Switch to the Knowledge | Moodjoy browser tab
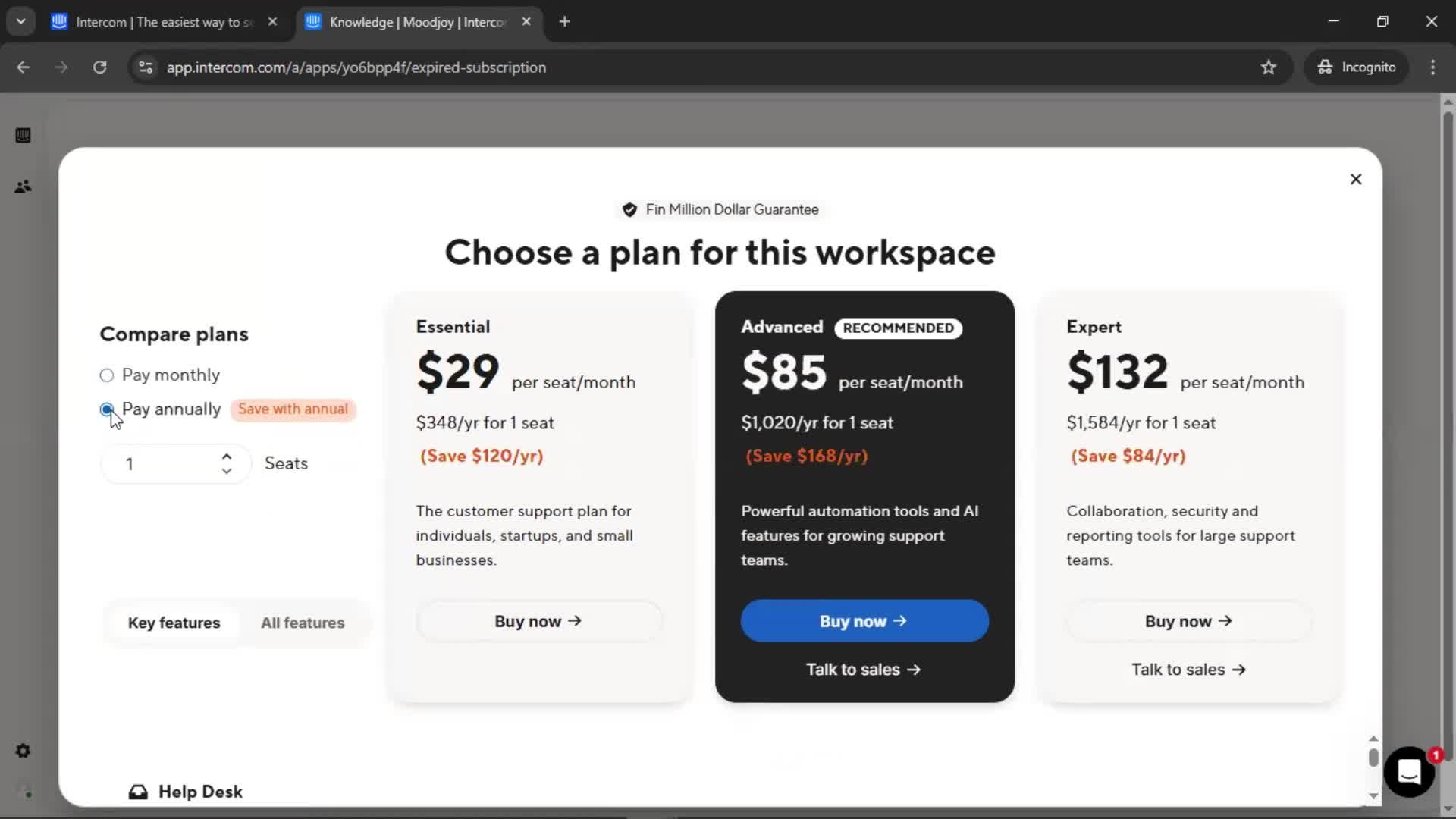The width and height of the screenshot is (1456, 819). [x=418, y=22]
